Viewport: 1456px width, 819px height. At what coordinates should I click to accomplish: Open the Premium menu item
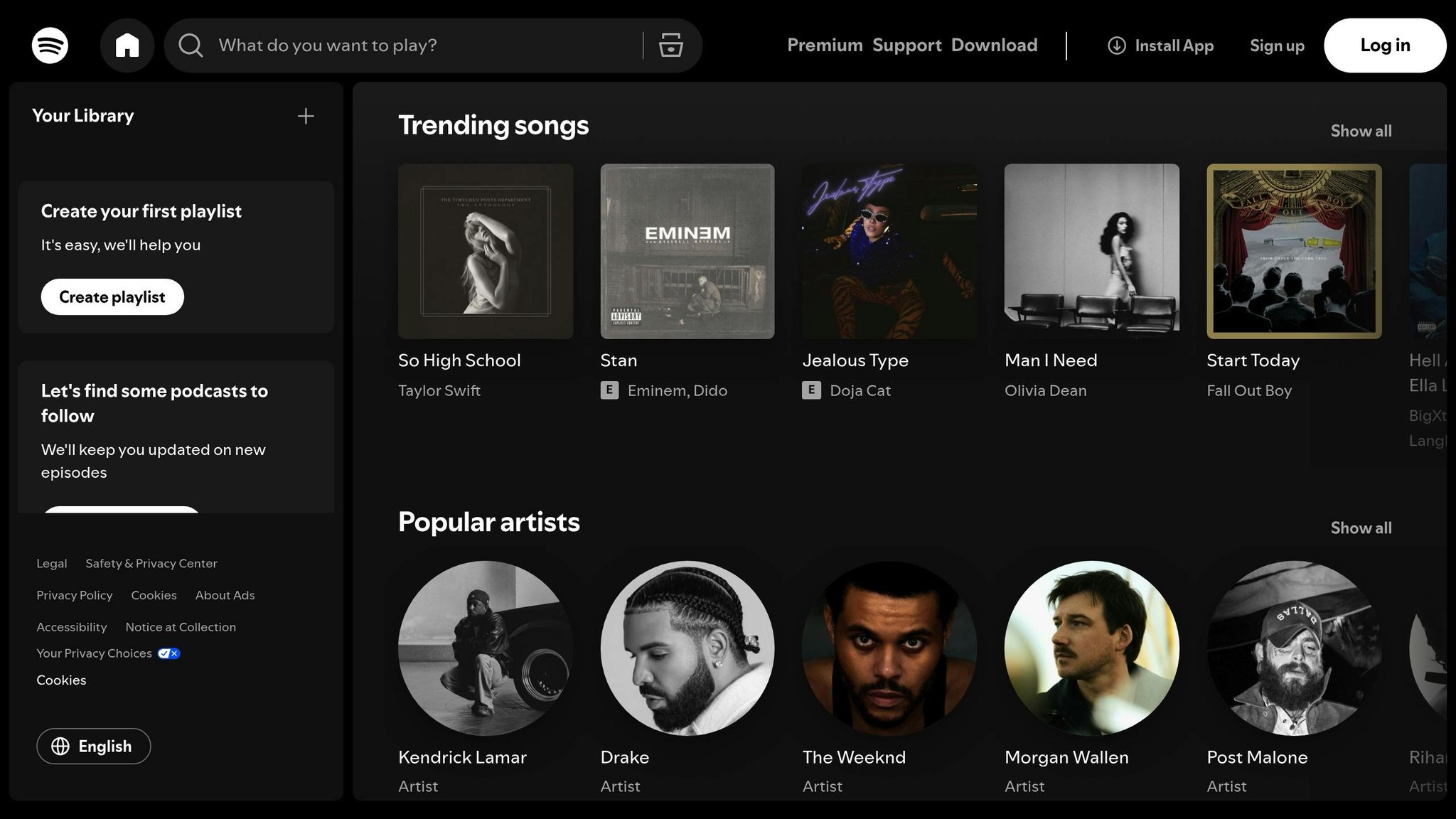[825, 45]
